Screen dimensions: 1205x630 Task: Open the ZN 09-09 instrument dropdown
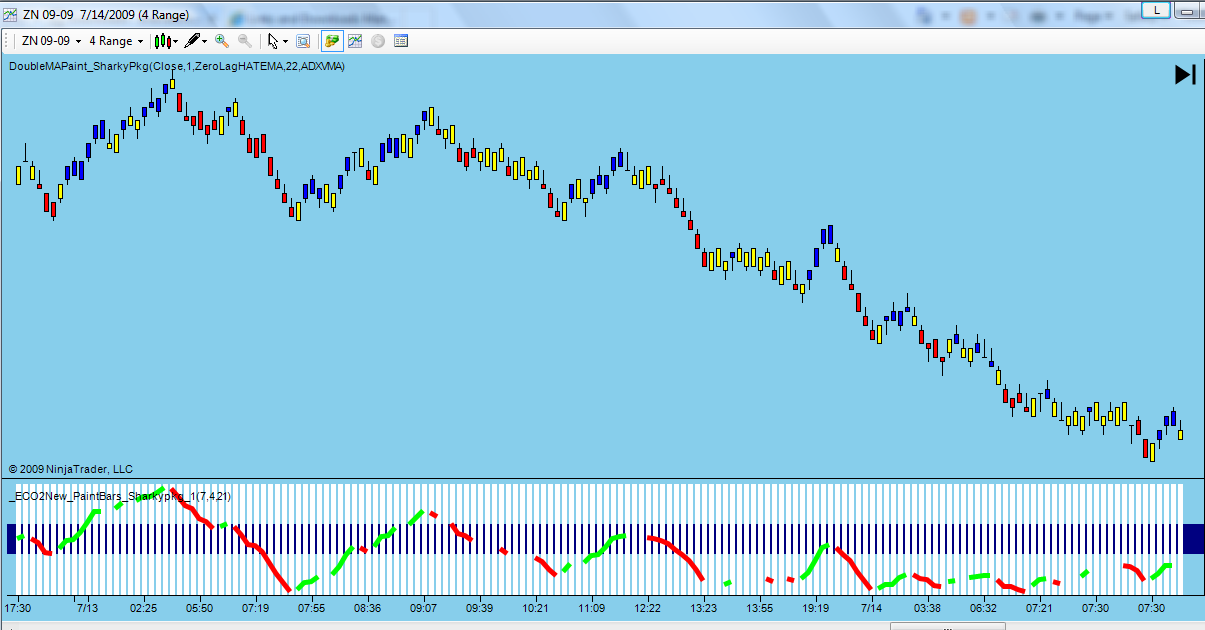(49, 41)
